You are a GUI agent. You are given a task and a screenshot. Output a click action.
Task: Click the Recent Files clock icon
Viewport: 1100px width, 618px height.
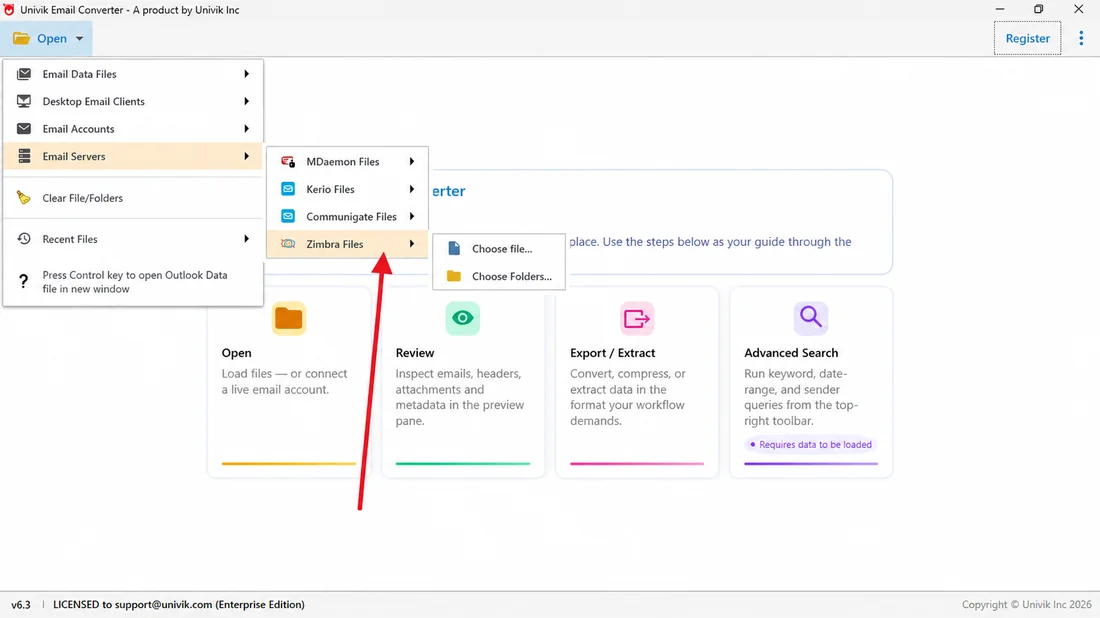click(24, 239)
